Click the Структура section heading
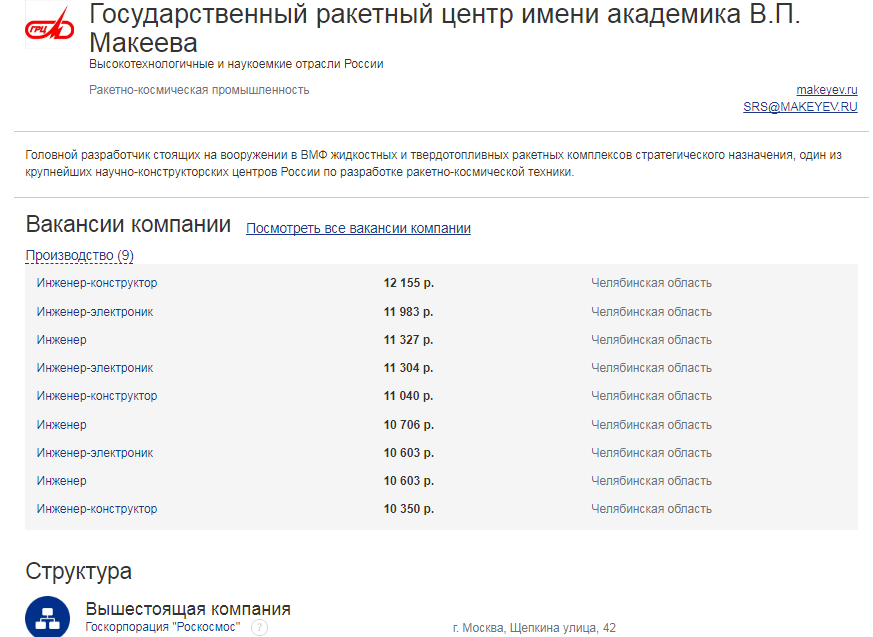Viewport: 873px width, 637px height. coord(79,572)
